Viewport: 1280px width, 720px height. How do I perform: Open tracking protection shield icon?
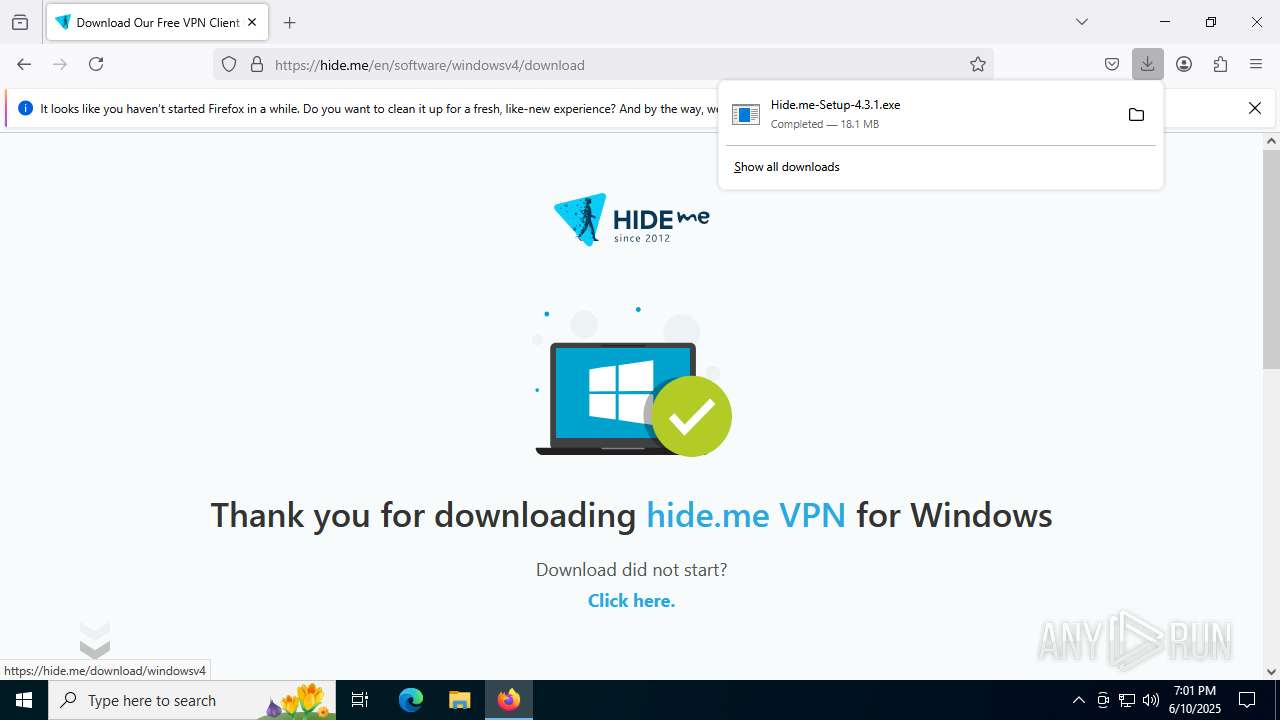(229, 65)
